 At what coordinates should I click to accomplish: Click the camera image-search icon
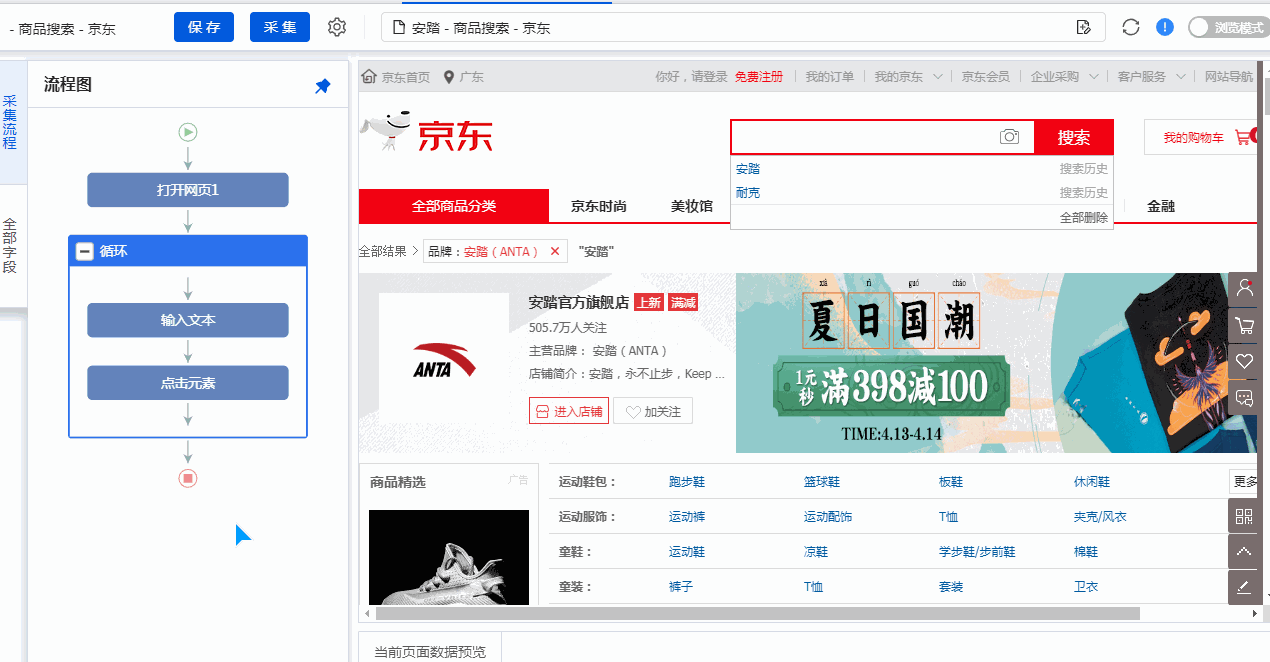(1010, 137)
